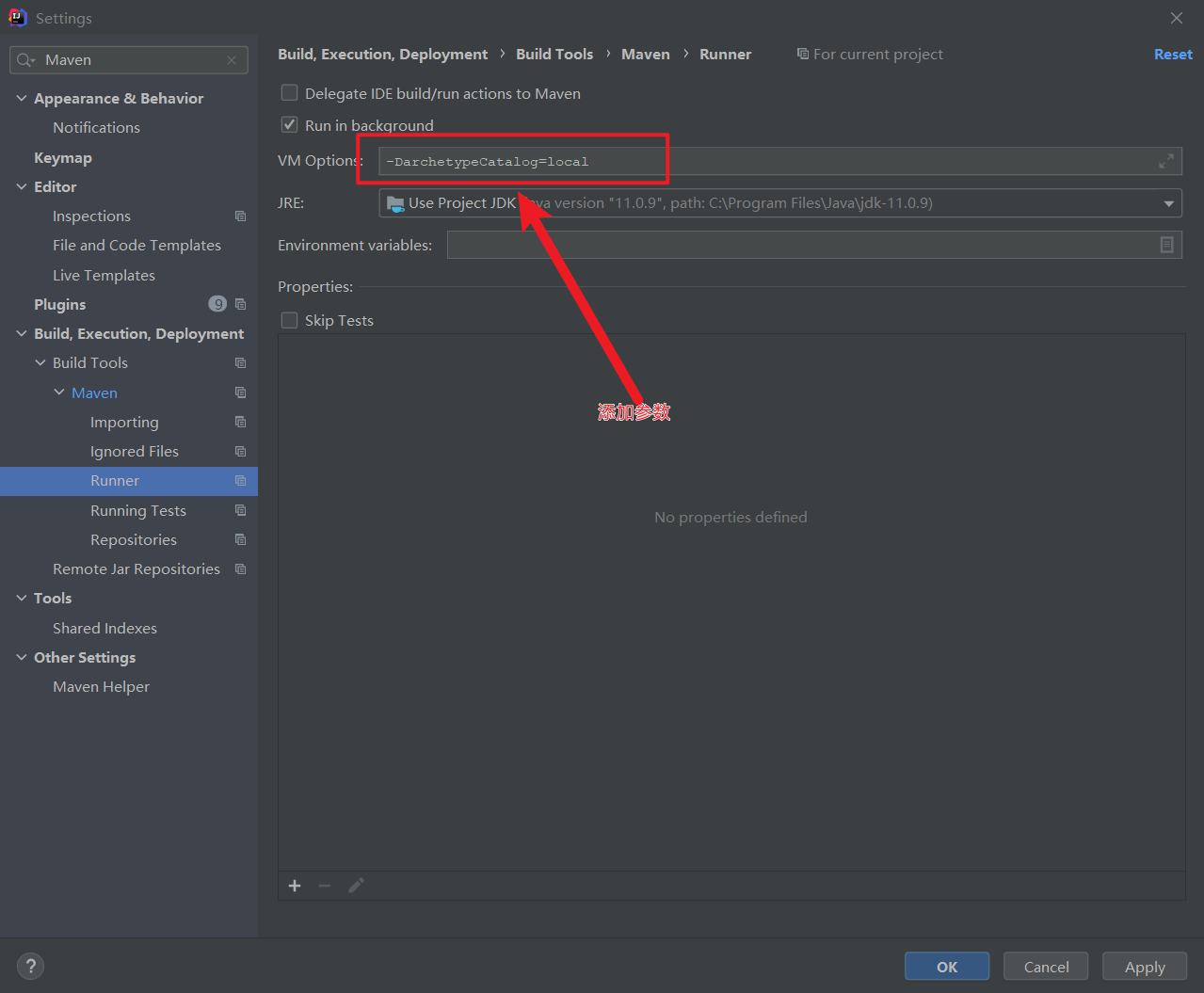Click the help question mark icon
The height and width of the screenshot is (993, 1204).
click(30, 966)
